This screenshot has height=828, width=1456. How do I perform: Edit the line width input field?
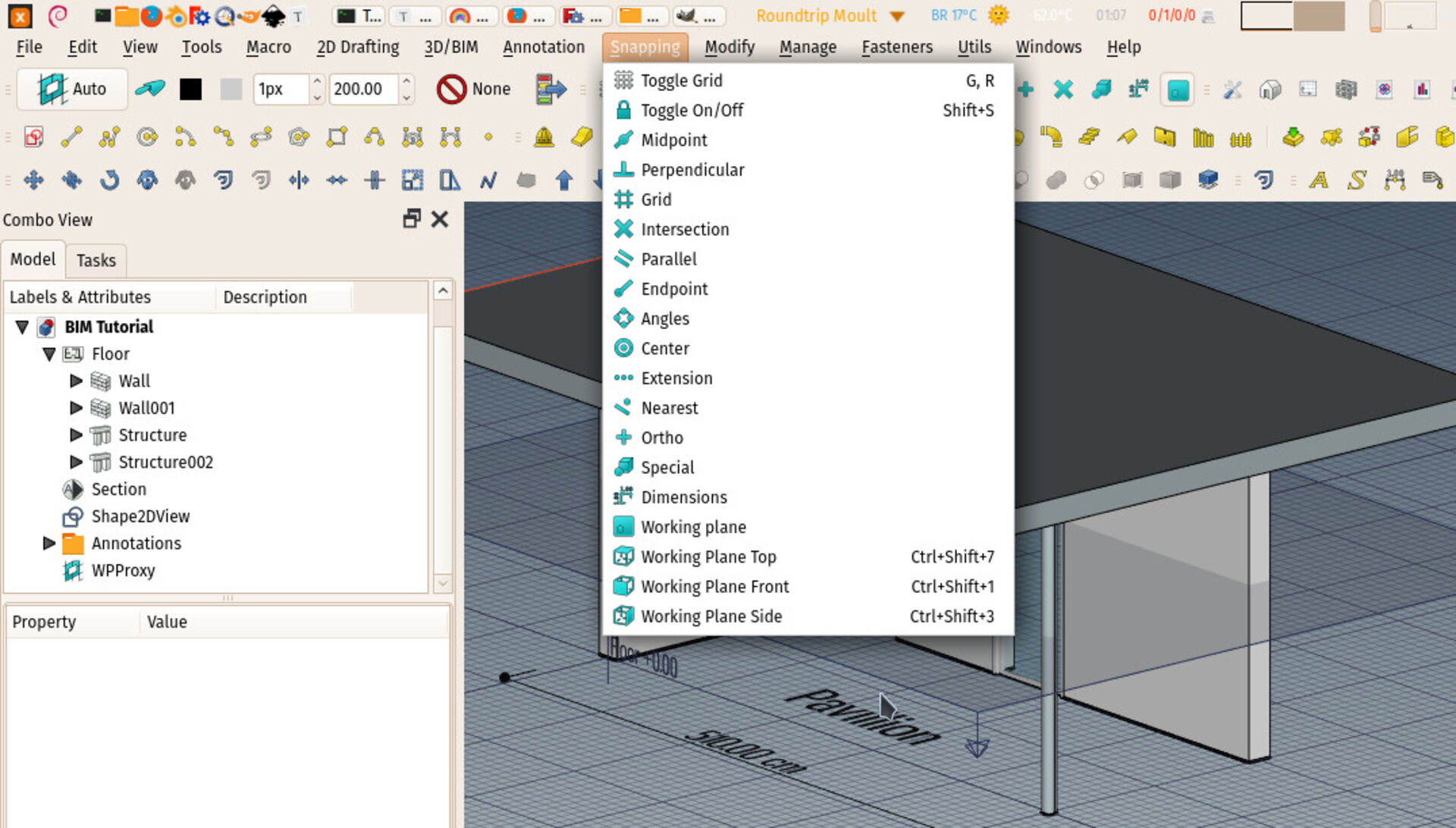click(x=278, y=89)
